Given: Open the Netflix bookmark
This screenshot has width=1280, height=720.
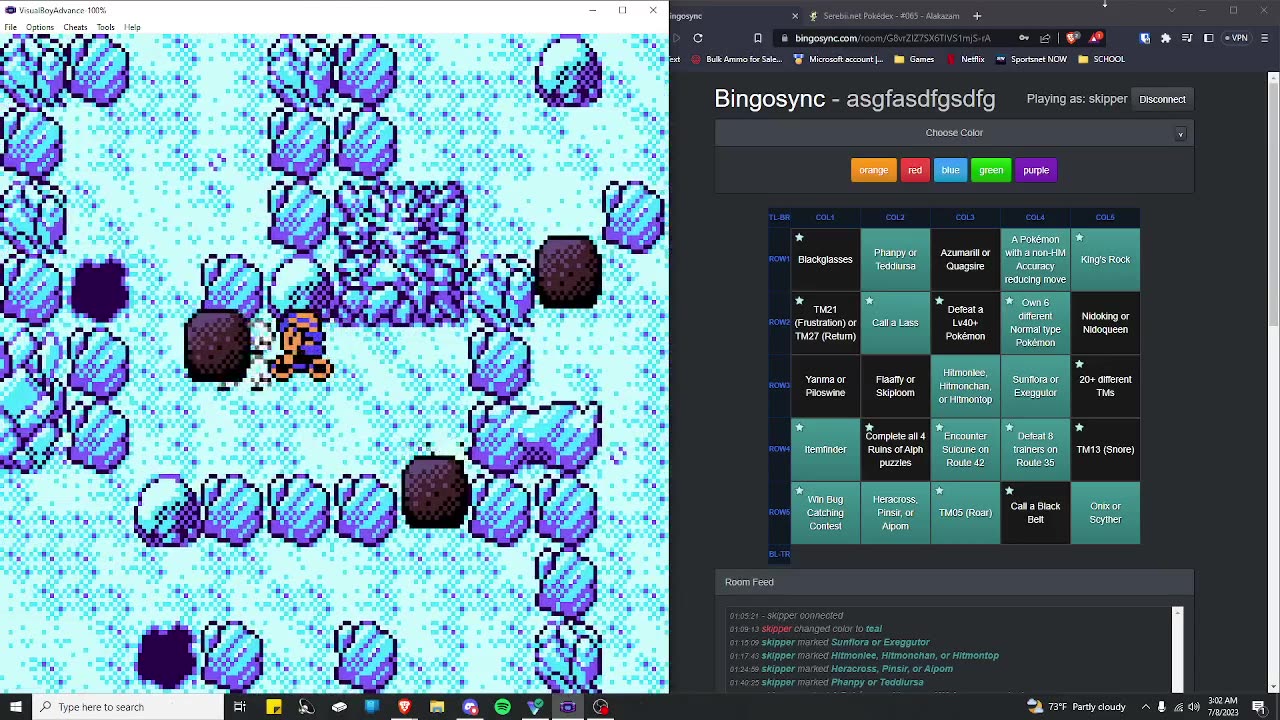Looking at the screenshot, I should [x=965, y=59].
